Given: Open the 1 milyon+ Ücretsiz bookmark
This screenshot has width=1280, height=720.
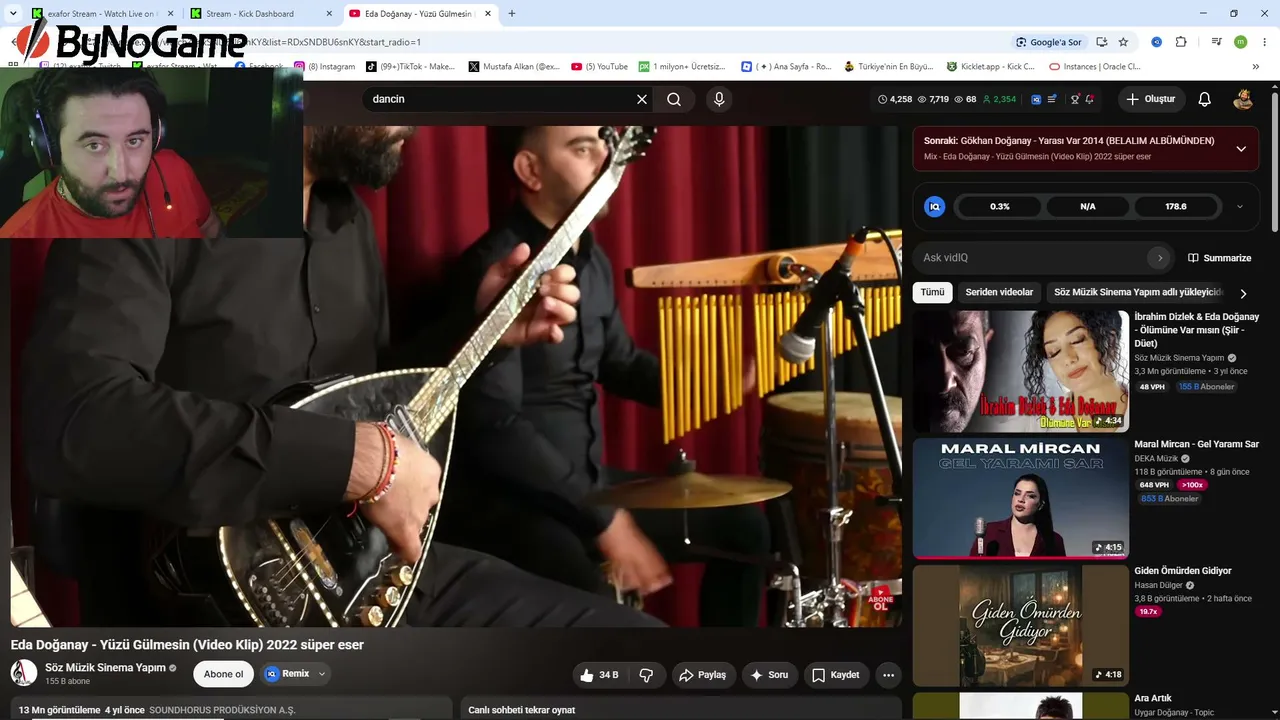Looking at the screenshot, I should point(682,67).
